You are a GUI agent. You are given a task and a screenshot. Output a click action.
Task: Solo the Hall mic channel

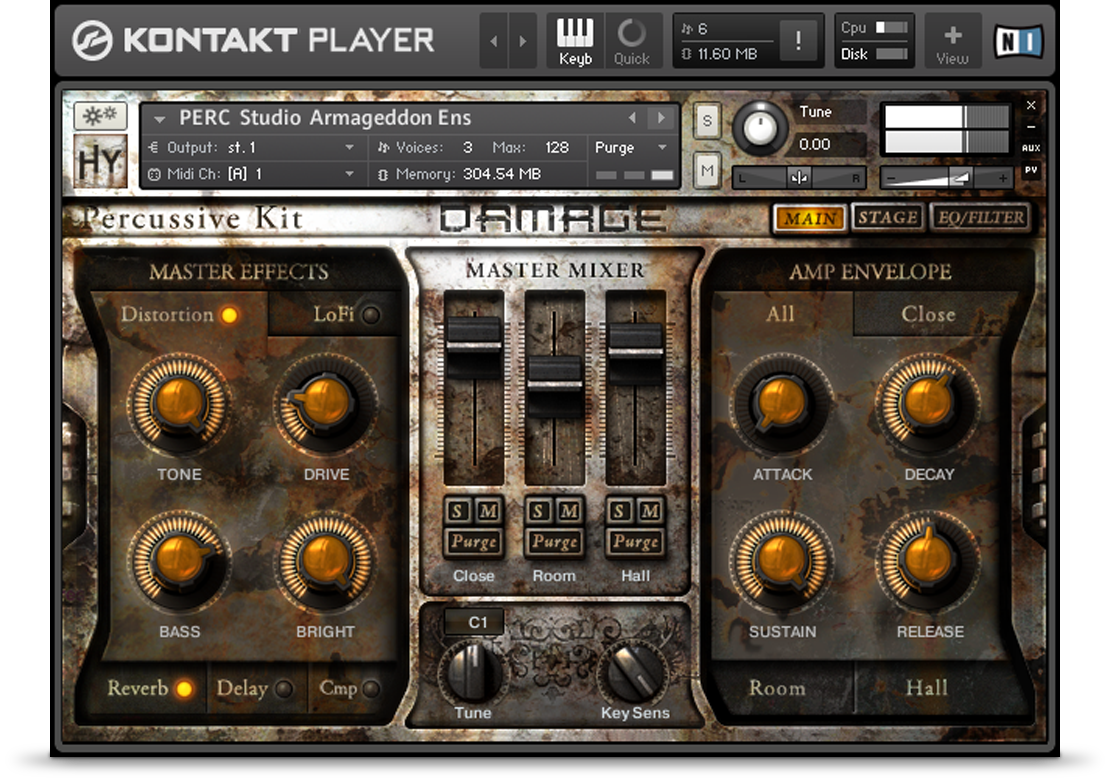pyautogui.click(x=620, y=511)
